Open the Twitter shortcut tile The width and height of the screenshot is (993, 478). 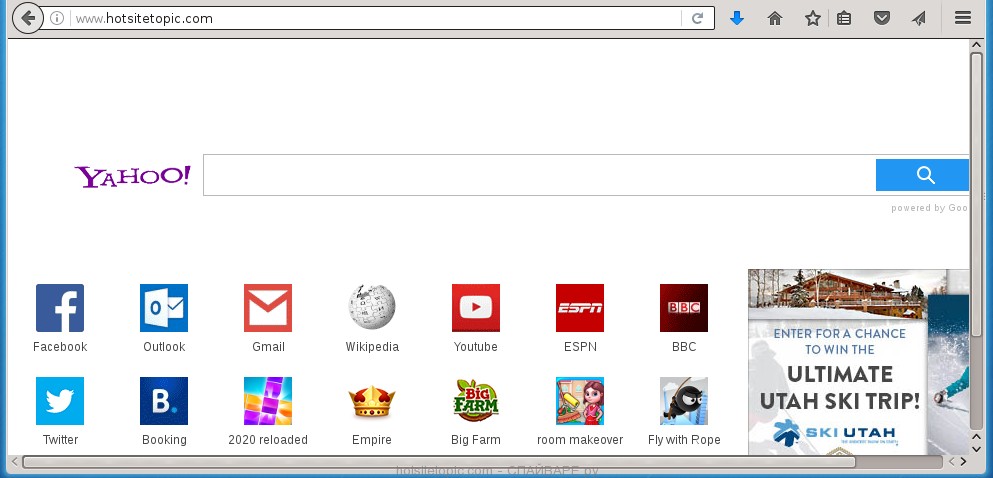click(60, 401)
